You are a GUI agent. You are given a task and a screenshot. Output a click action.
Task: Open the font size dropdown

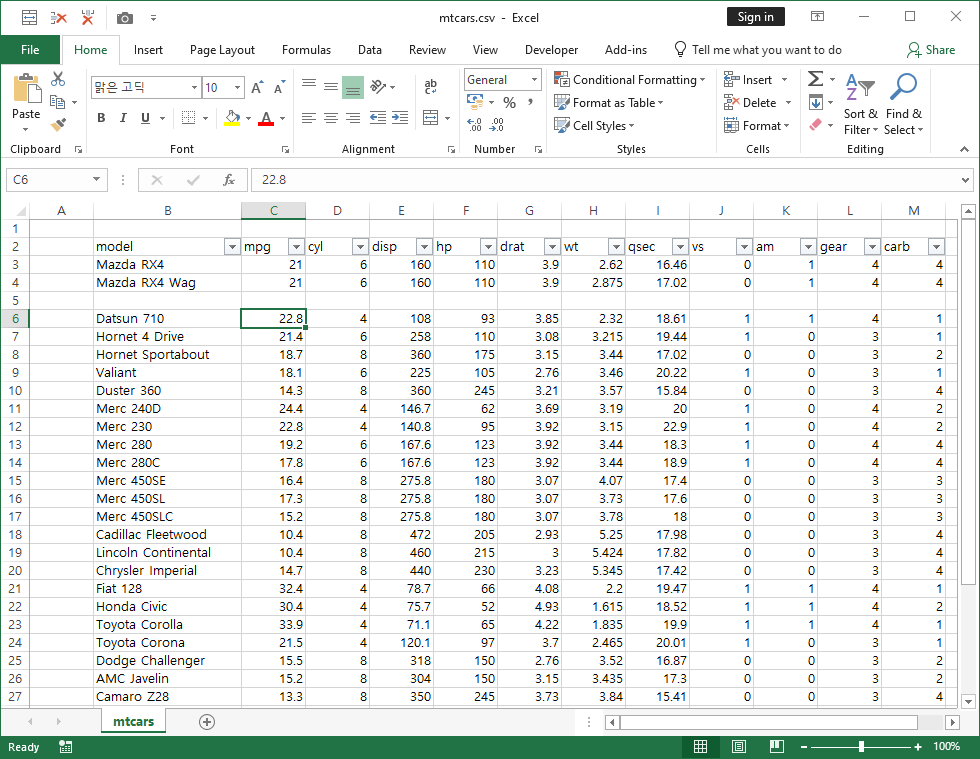[238, 88]
